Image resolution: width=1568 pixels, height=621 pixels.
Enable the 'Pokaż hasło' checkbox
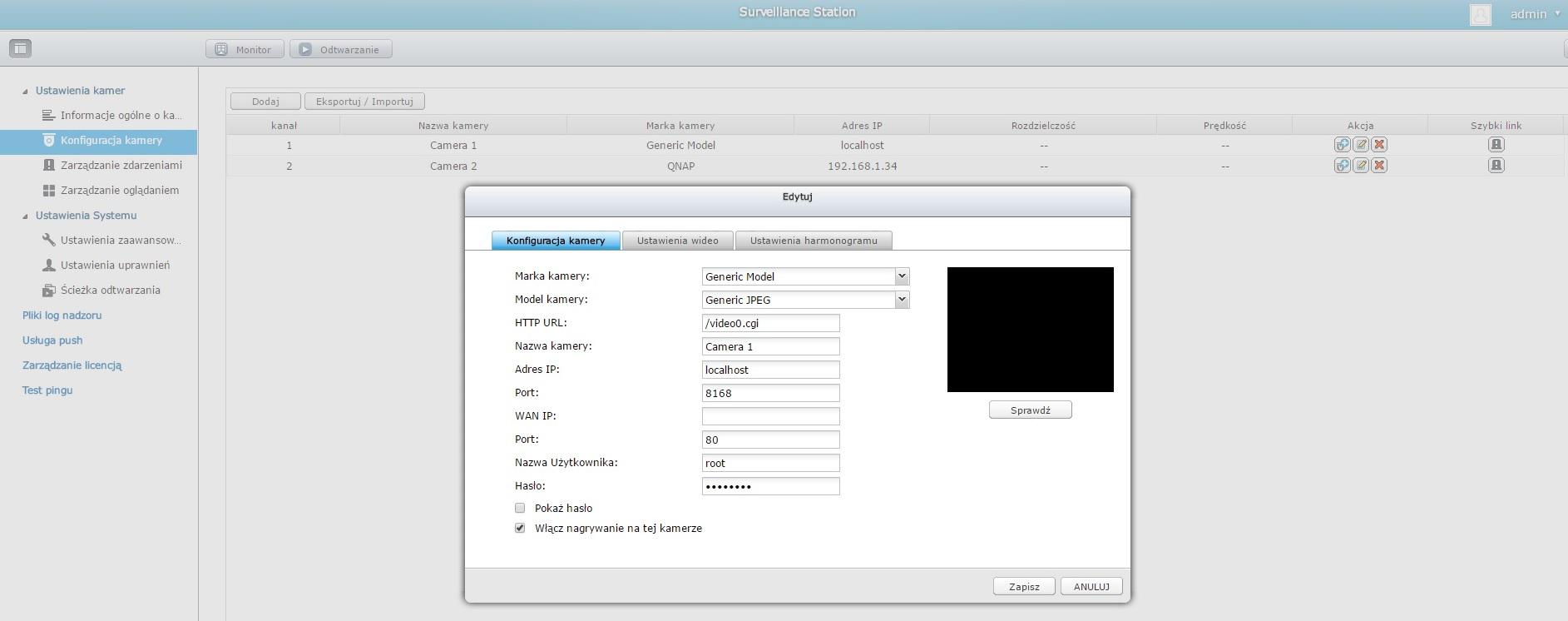pyautogui.click(x=520, y=508)
